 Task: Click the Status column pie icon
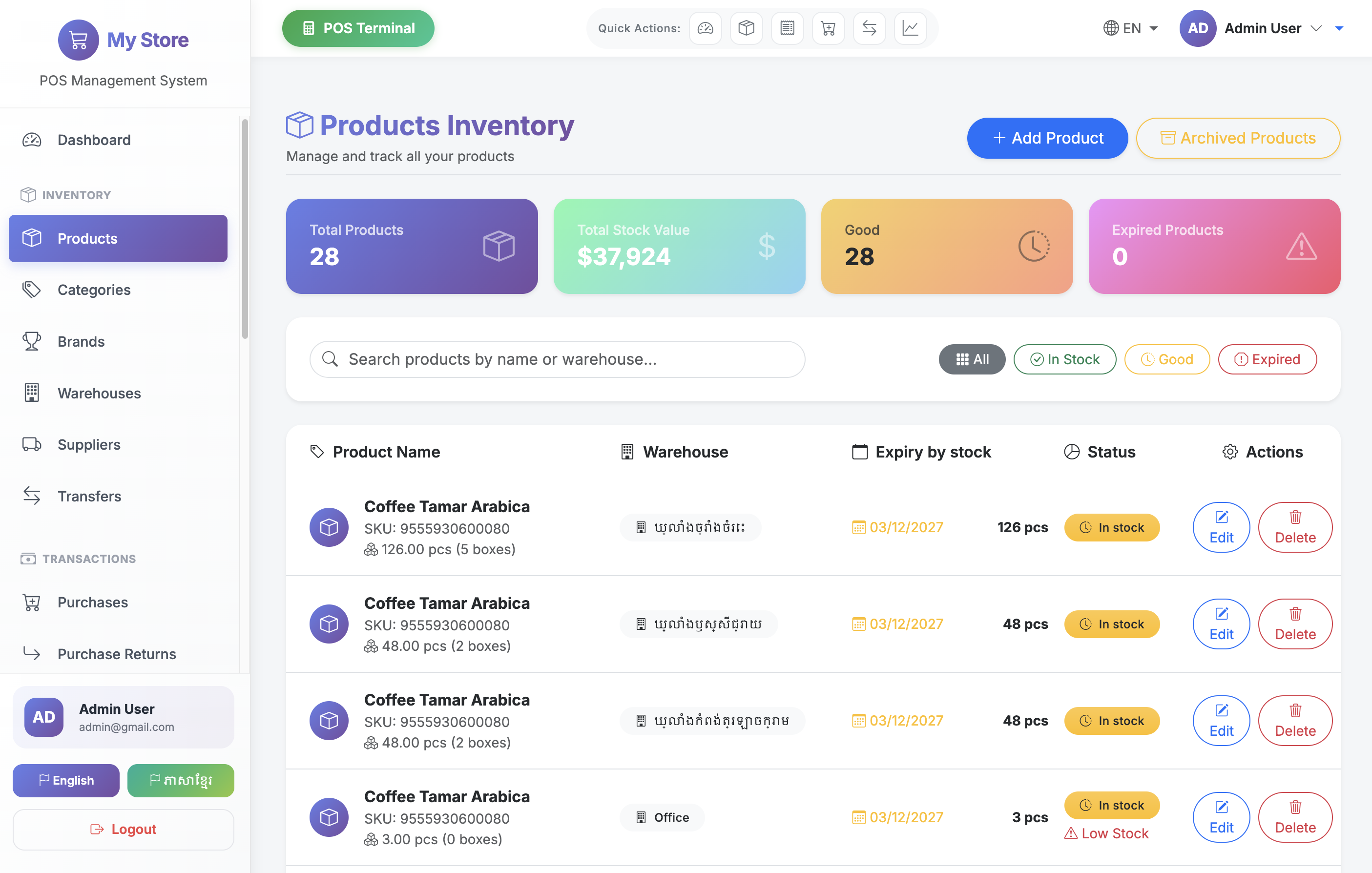1072,452
